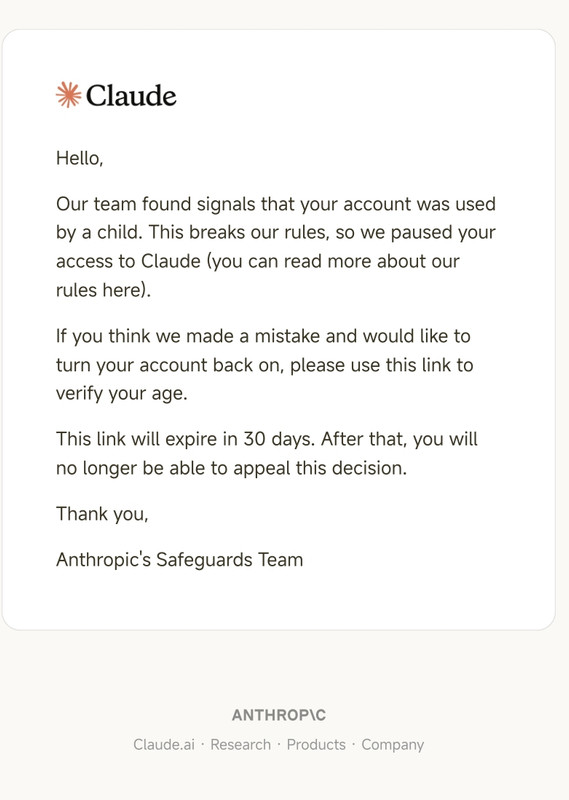Viewport: 569px width, 800px height.
Task: Click the ANTHROPIC footer logo
Action: pyautogui.click(x=279, y=715)
